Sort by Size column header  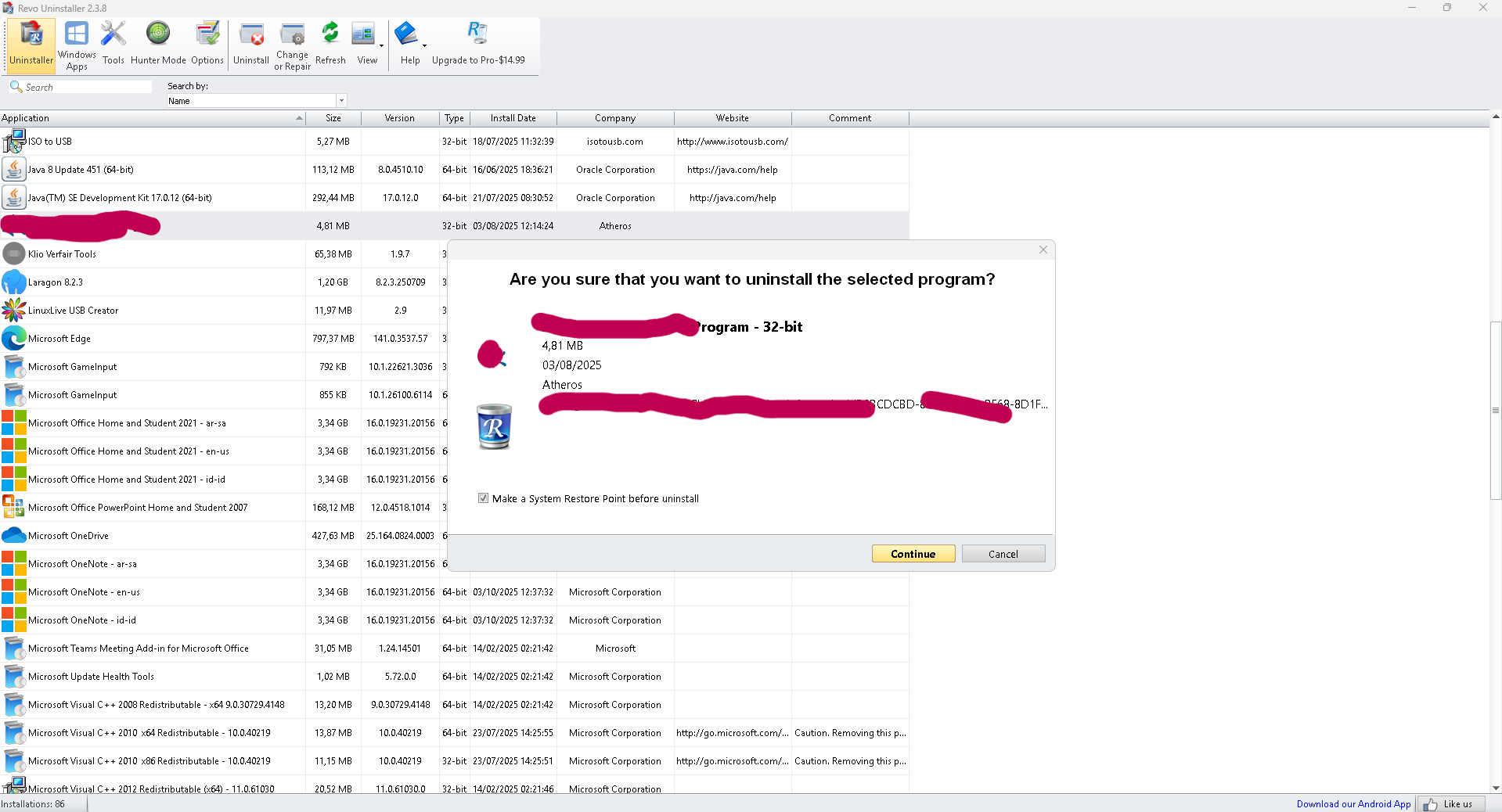(x=333, y=118)
